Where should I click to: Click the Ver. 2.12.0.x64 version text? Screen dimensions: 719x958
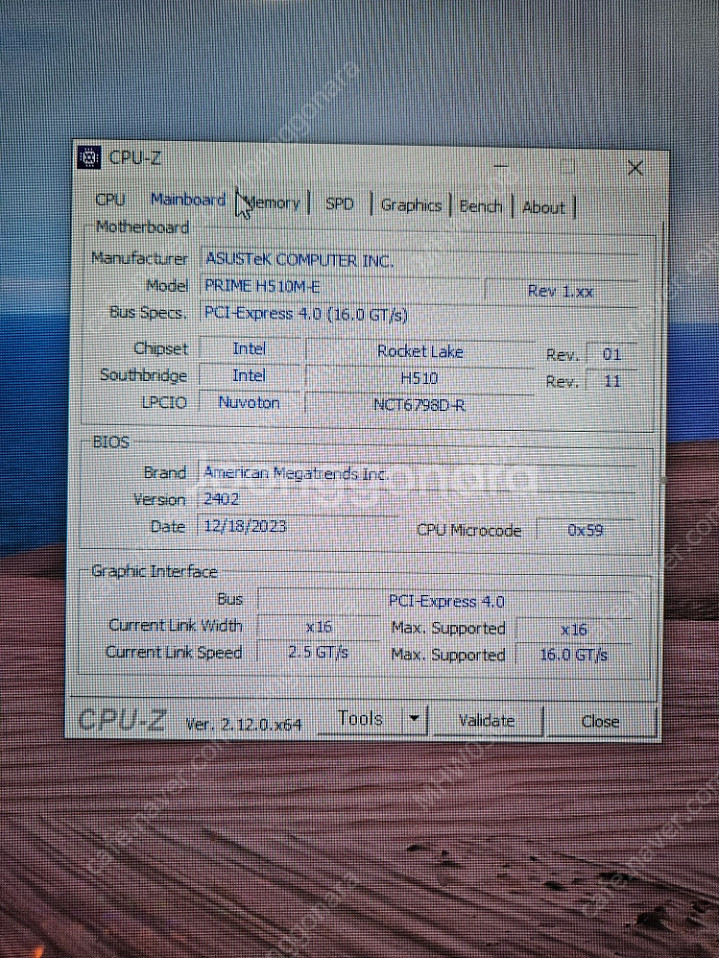coord(244,724)
